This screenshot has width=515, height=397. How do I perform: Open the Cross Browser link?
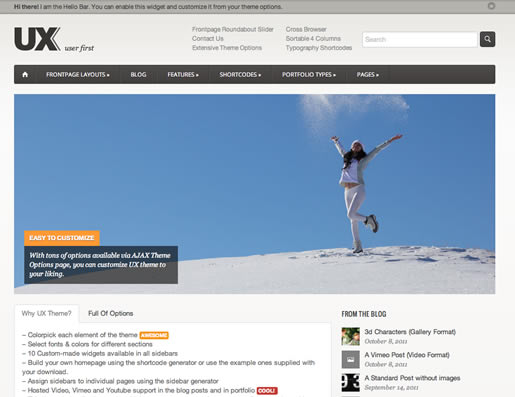tap(306, 29)
